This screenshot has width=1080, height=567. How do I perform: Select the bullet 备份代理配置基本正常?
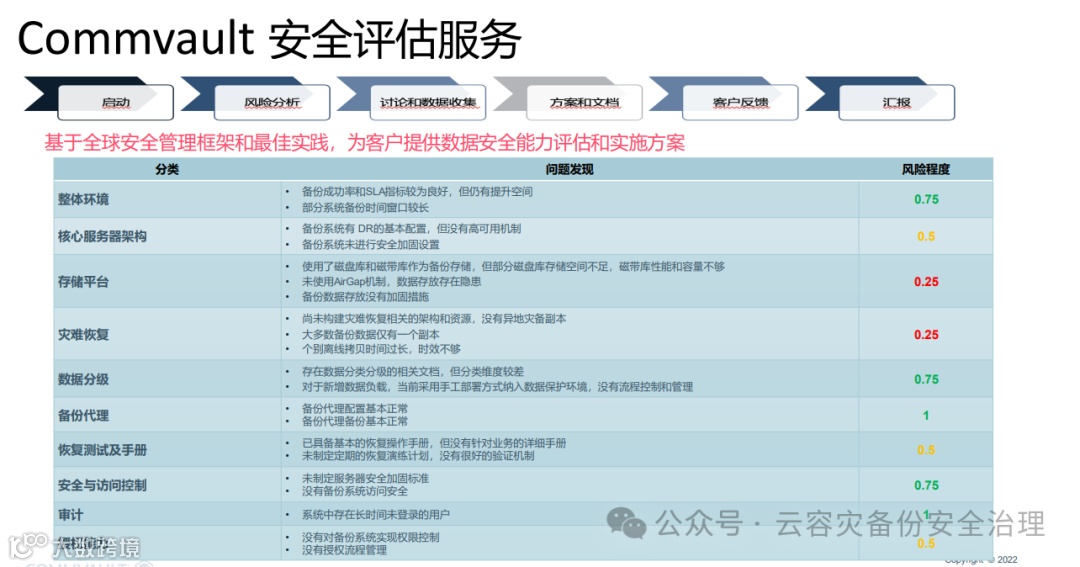(355, 409)
